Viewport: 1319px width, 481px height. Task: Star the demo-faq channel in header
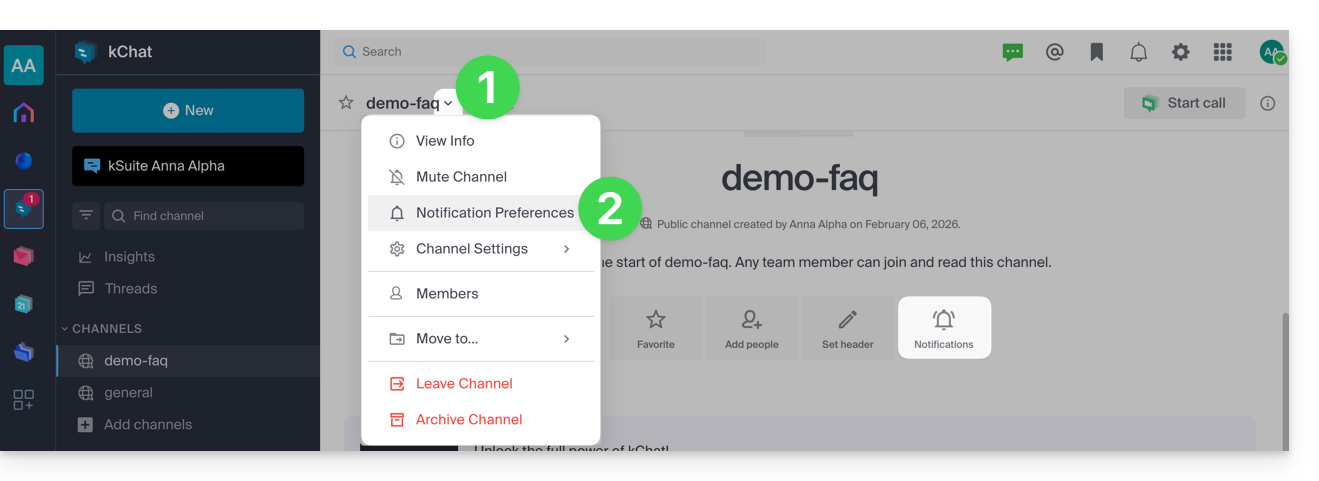(x=346, y=103)
